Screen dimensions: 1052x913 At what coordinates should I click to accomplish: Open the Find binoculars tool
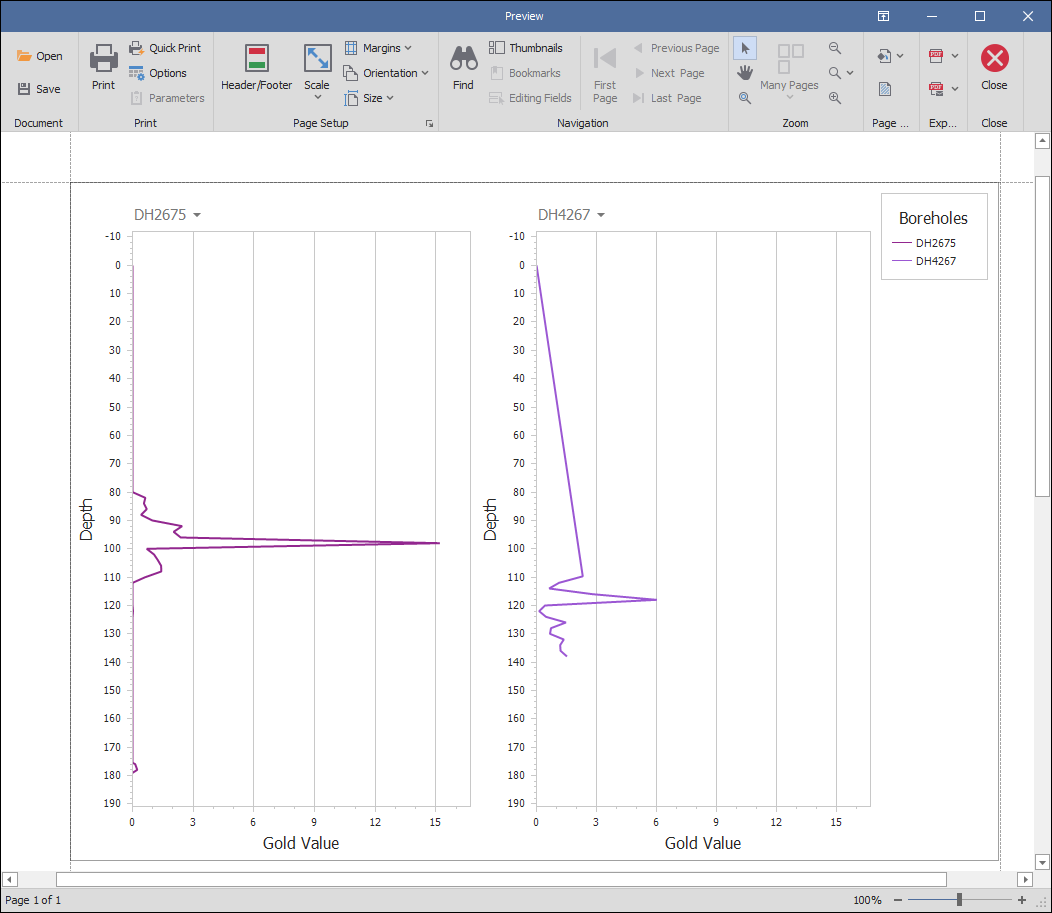[463, 68]
